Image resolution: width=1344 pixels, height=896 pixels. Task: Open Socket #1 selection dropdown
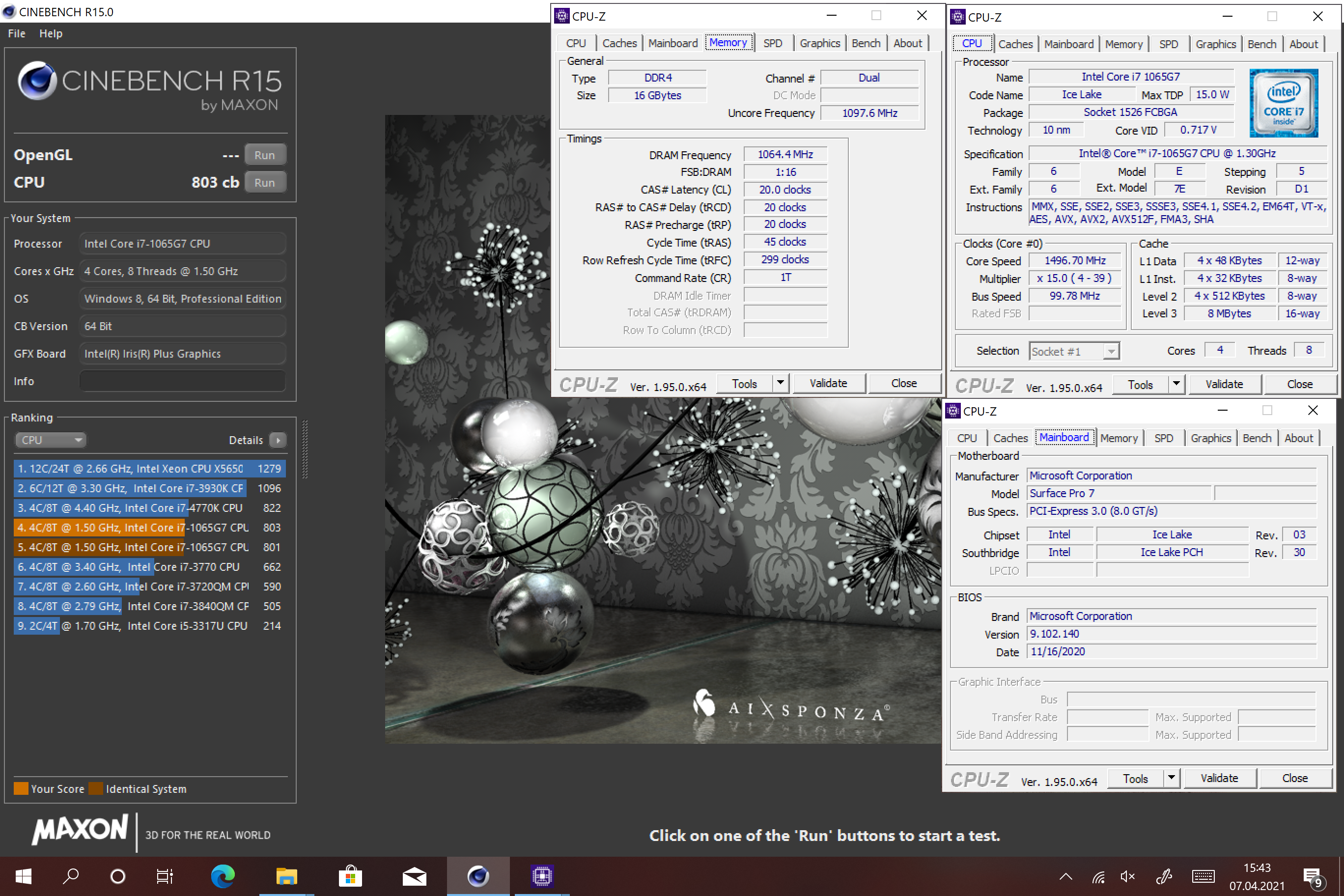tap(1074, 351)
